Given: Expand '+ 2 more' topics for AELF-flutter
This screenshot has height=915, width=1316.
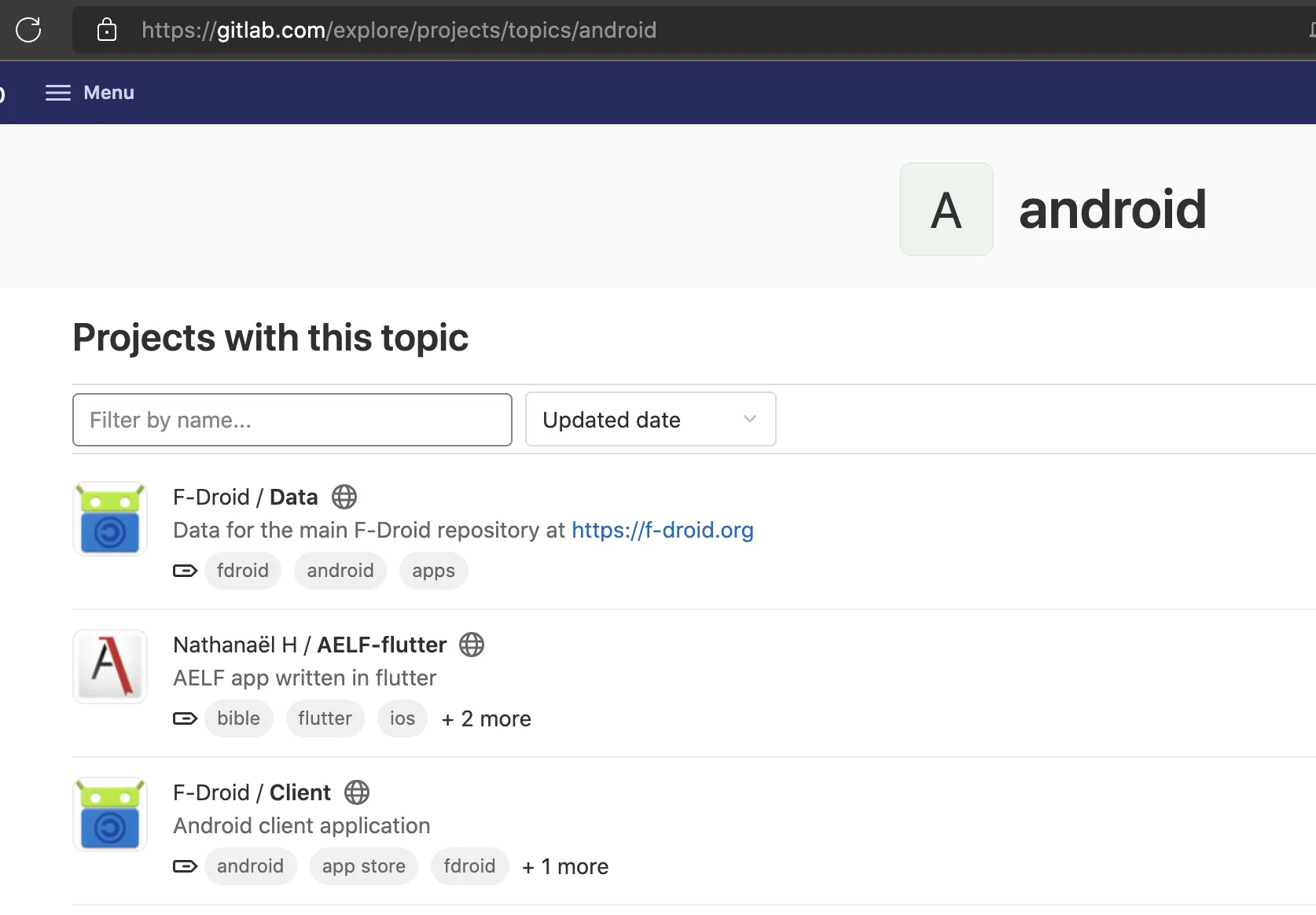Looking at the screenshot, I should pos(487,718).
